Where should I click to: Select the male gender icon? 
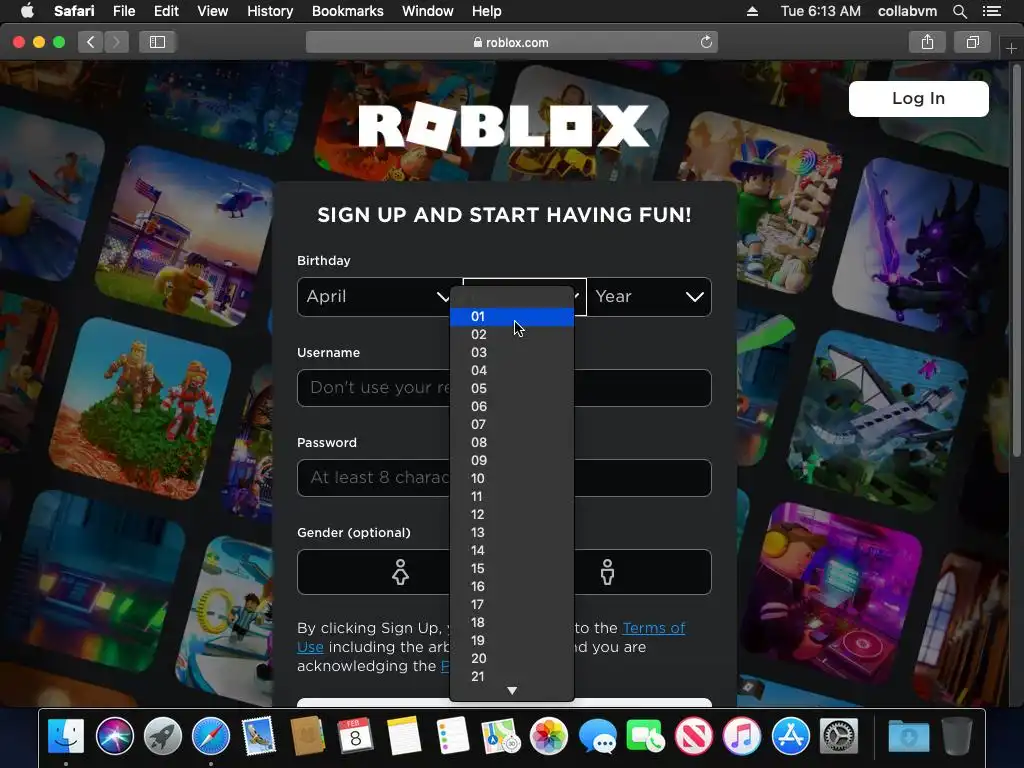pyautogui.click(x=607, y=572)
